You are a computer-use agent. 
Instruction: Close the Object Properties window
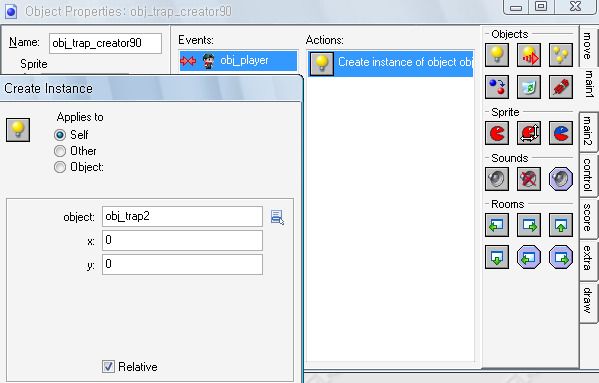575,6
